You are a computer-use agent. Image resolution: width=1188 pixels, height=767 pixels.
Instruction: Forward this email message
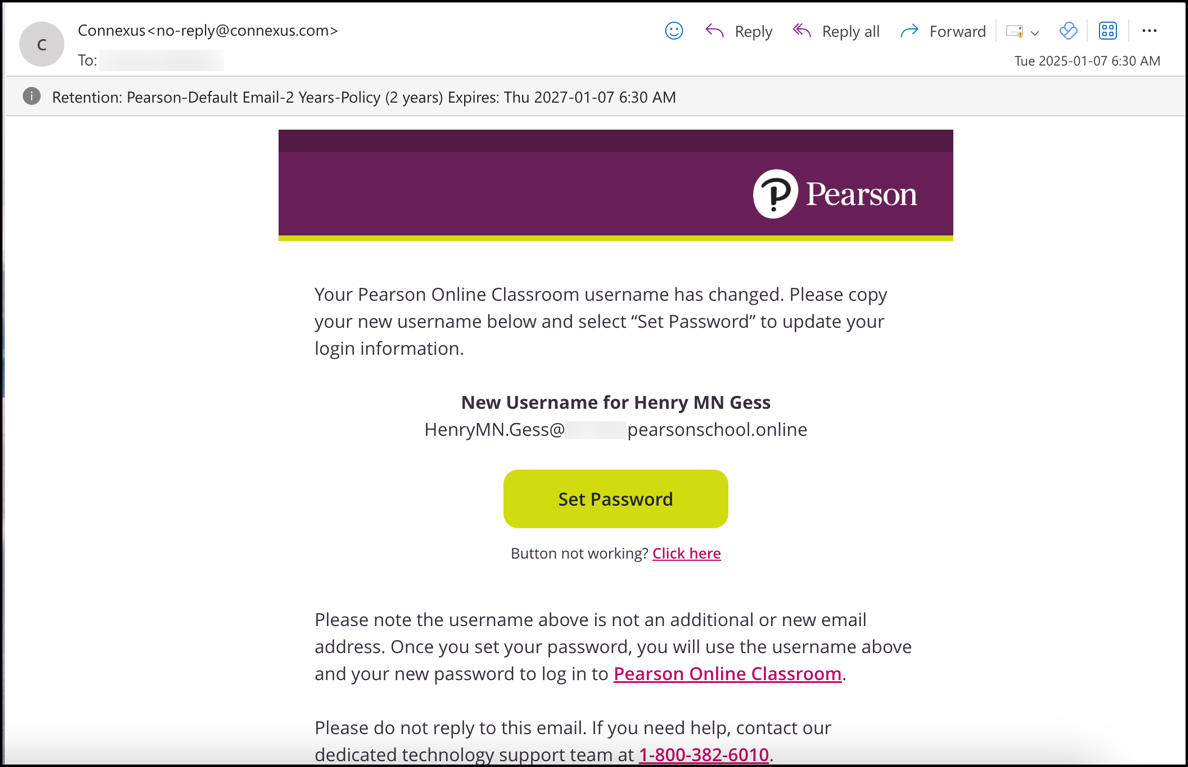pyautogui.click(x=943, y=31)
